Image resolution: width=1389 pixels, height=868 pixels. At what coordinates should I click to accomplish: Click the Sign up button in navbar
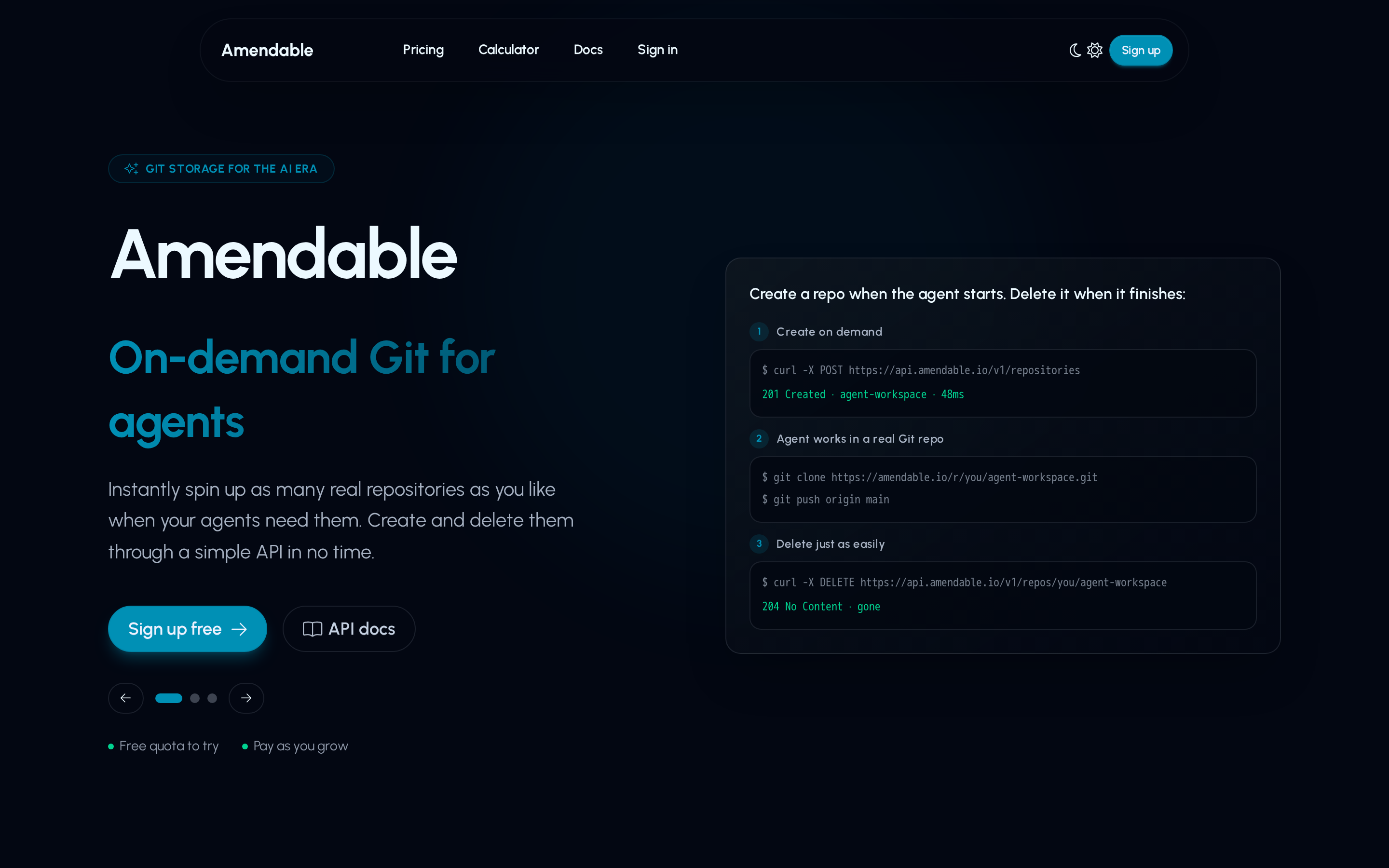pos(1141,51)
